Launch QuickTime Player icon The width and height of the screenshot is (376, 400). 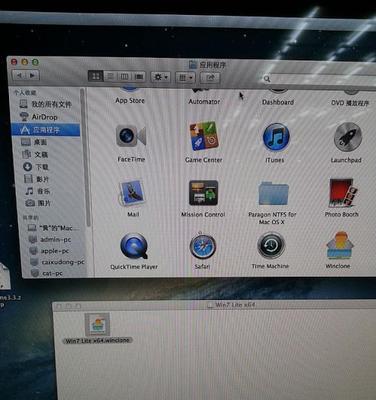tap(134, 247)
